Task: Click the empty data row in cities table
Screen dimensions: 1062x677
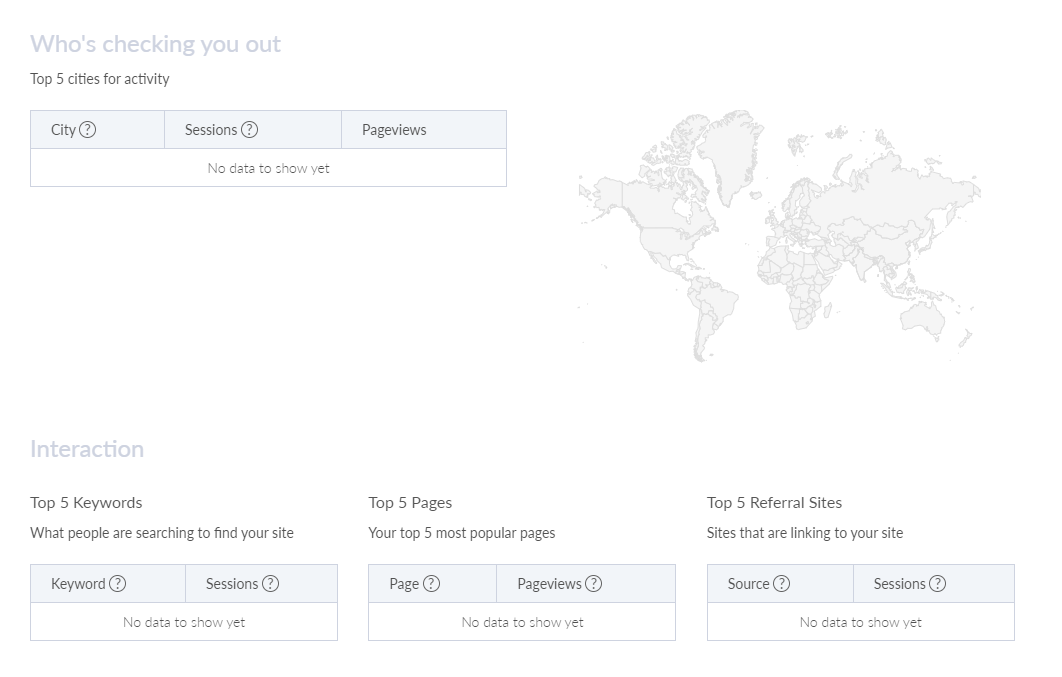Action: (x=268, y=168)
